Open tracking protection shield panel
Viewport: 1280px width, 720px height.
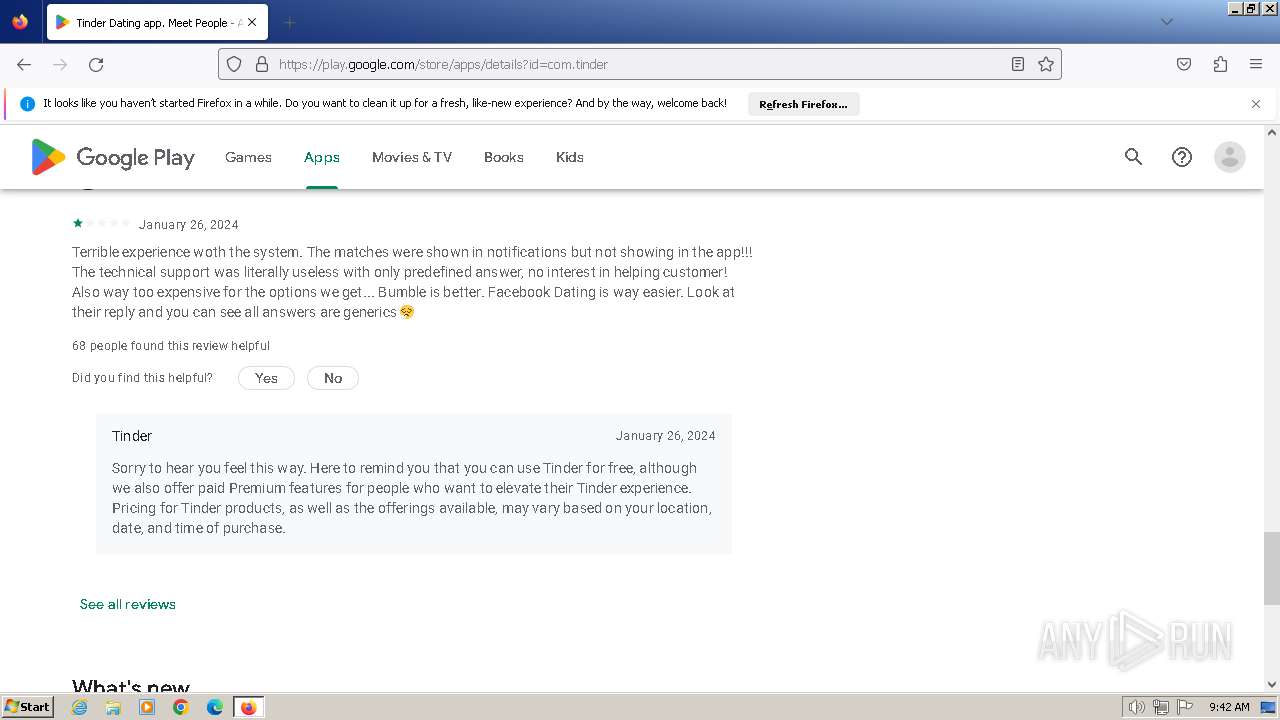(x=234, y=64)
